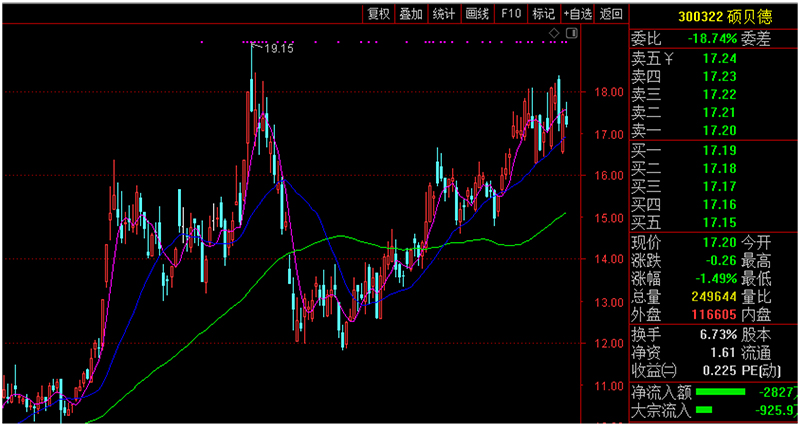This screenshot has width=800, height=427.
Task: Select the 买一 price 17.19
Action: (718, 149)
